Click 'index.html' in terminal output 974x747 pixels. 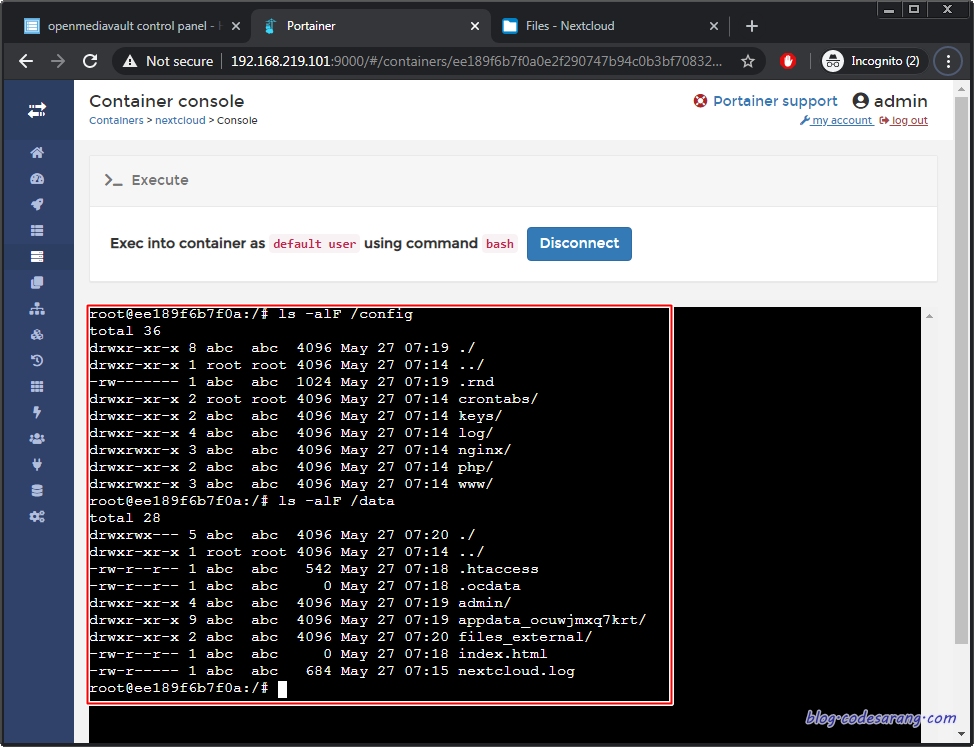[x=503, y=654]
